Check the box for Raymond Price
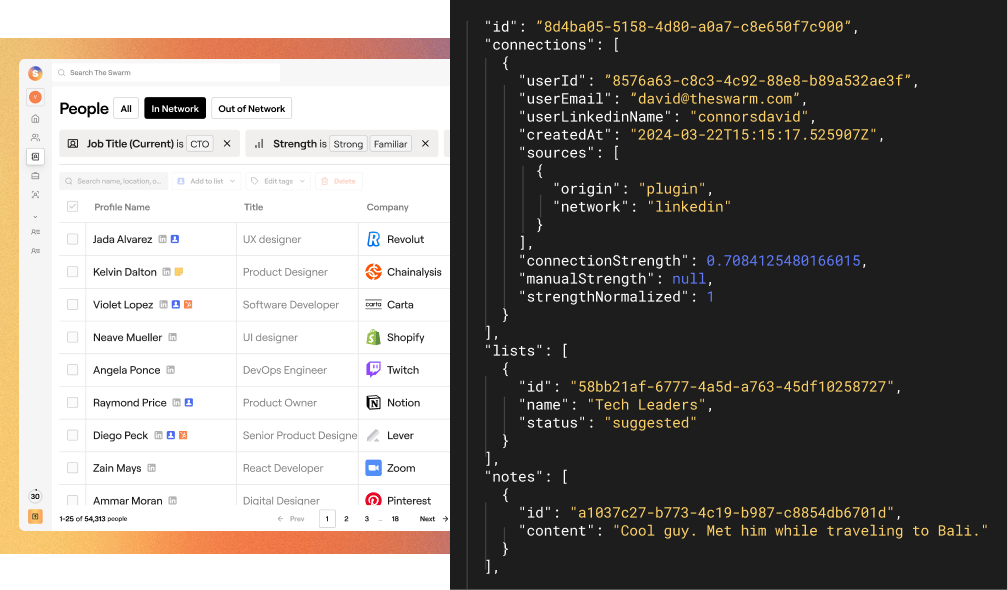1008x590 pixels. [73, 403]
